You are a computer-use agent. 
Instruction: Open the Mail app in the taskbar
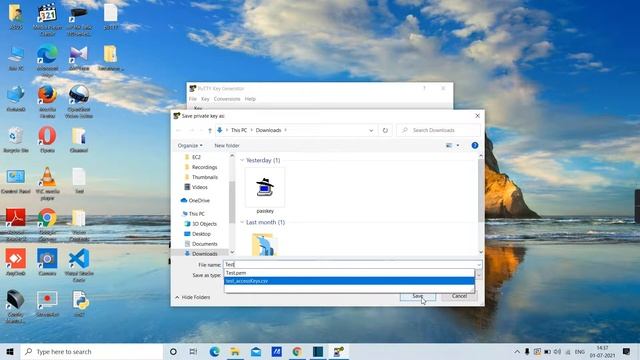pyautogui.click(x=256, y=351)
